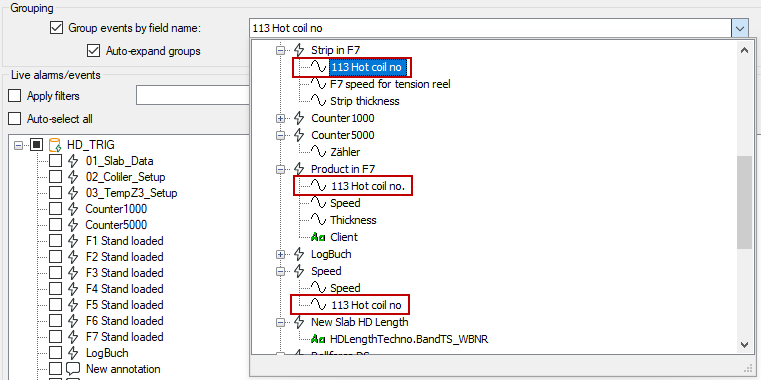Open the field name combo box arrow
Viewport: 761px width, 380px height.
click(x=739, y=28)
